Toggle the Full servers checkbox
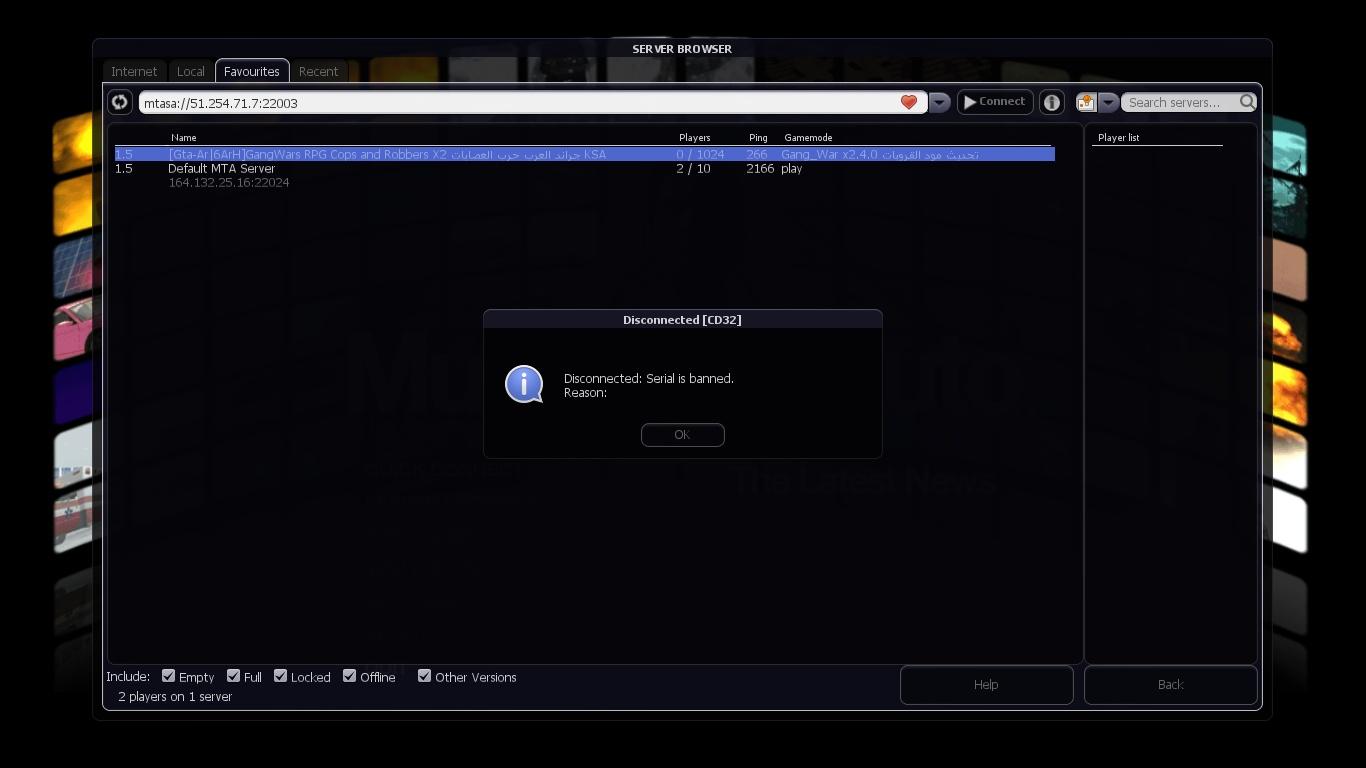This screenshot has width=1366, height=768. (233, 676)
